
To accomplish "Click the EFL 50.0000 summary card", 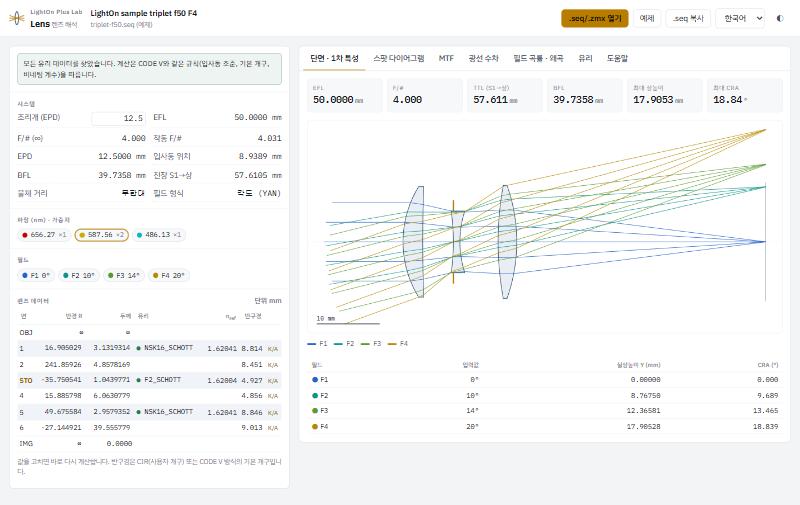I will [344, 95].
